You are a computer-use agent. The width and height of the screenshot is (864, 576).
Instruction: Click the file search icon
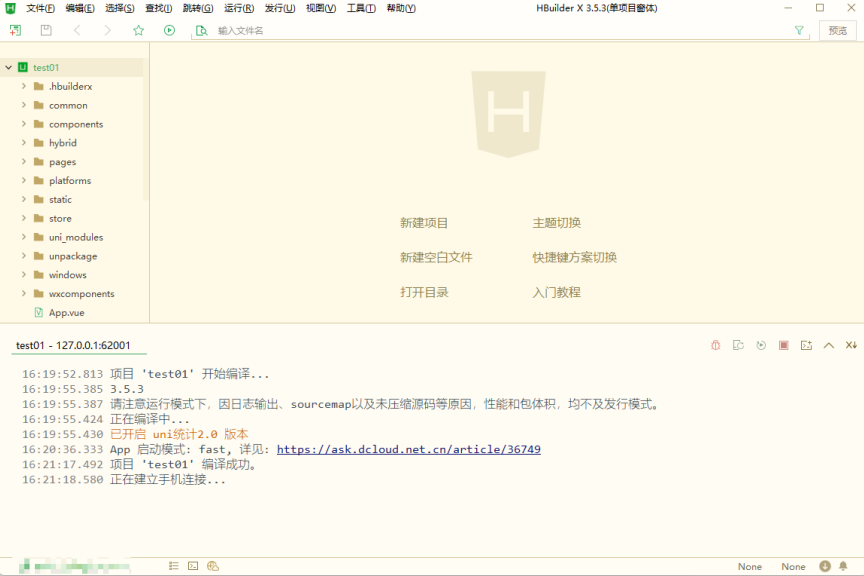click(x=202, y=30)
